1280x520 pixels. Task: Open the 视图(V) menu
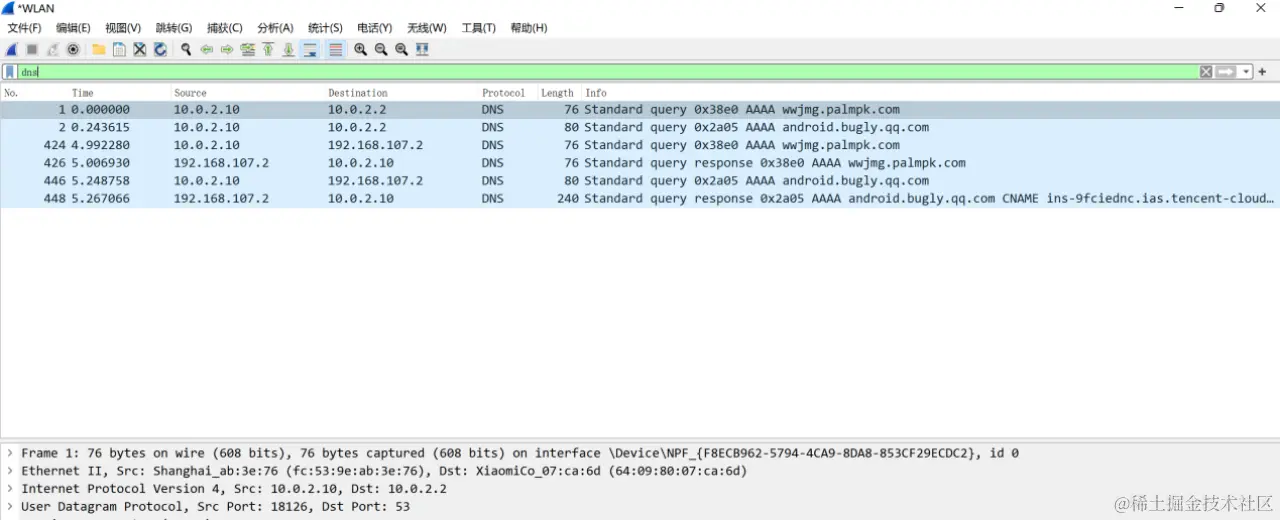[123, 28]
